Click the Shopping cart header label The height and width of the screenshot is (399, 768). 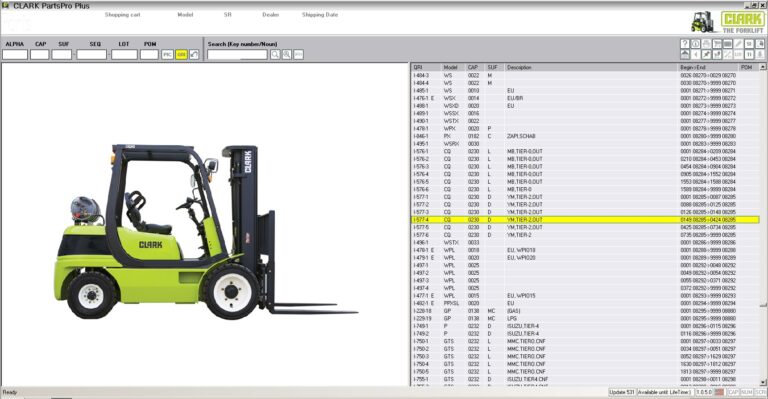122,15
